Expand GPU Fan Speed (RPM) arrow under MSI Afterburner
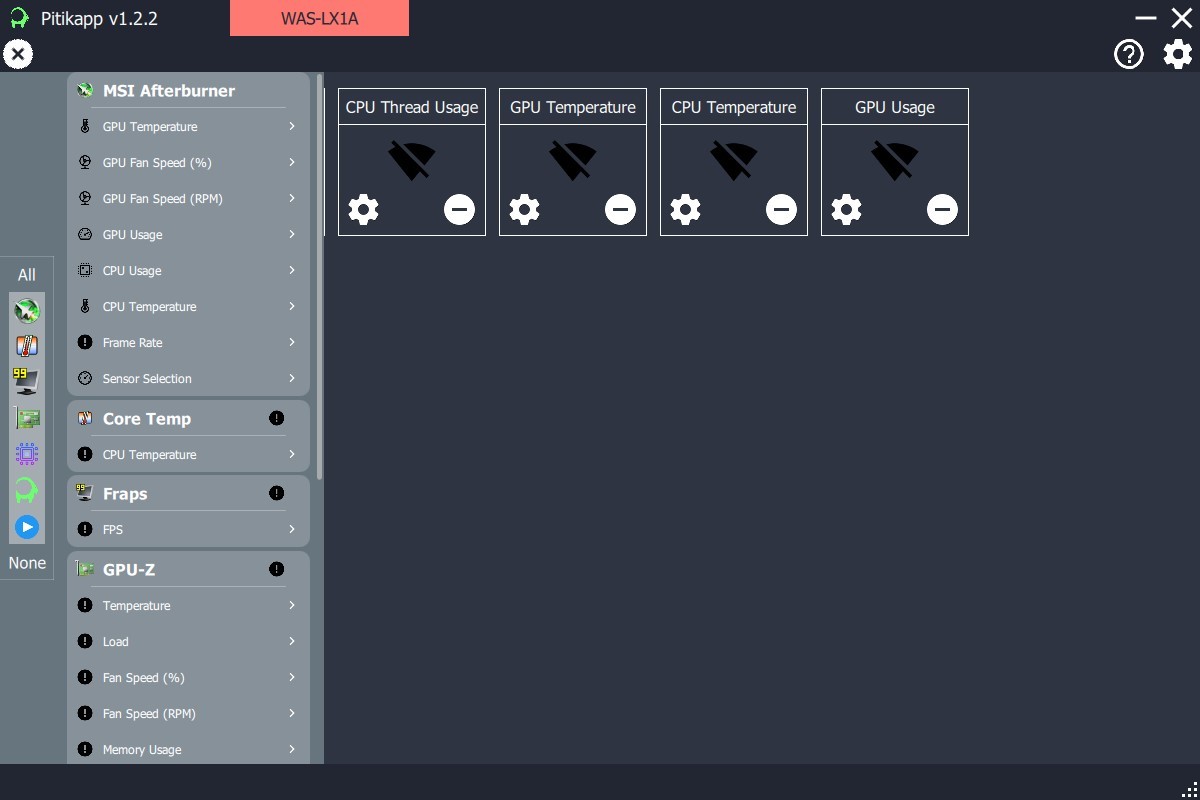The image size is (1200, 800). click(292, 198)
